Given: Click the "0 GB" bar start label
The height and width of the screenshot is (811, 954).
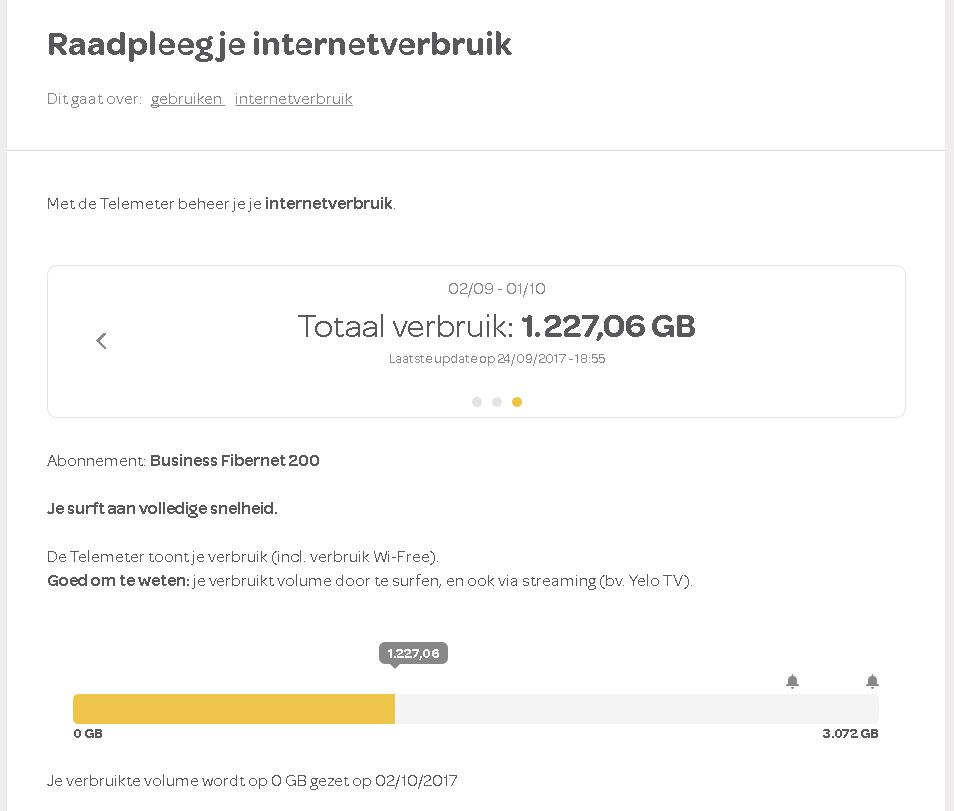Looking at the screenshot, I should (x=88, y=734).
